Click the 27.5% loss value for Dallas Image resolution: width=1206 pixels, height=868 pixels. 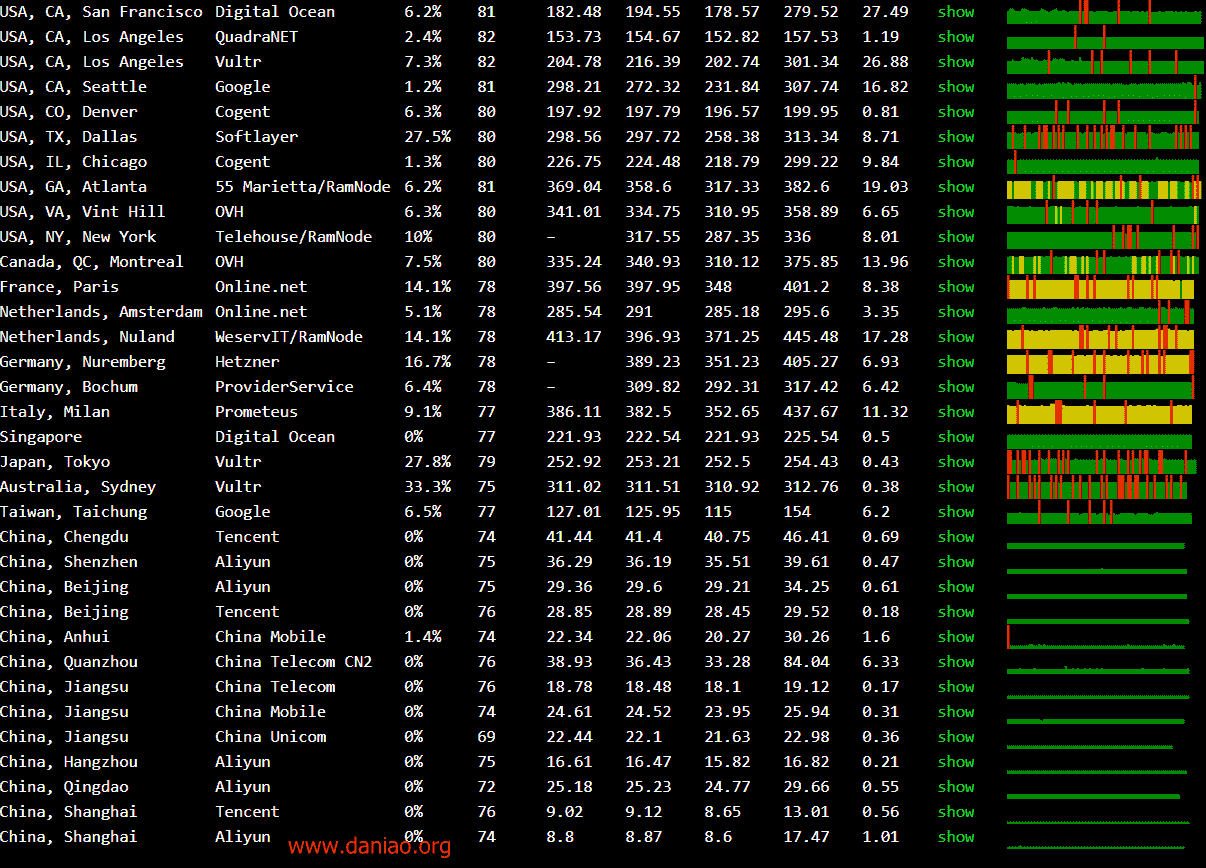point(427,137)
